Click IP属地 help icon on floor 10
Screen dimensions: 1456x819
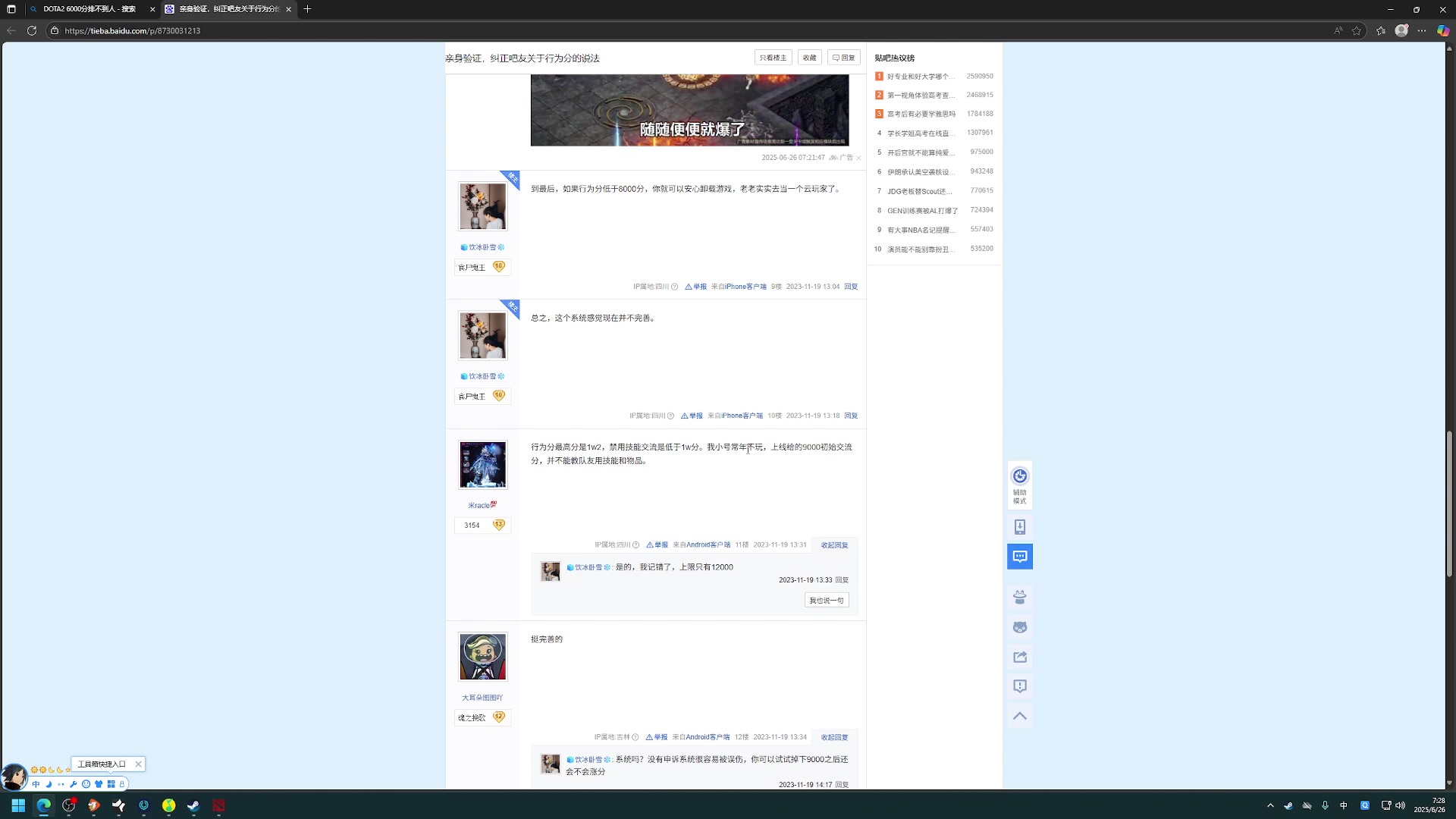670,416
